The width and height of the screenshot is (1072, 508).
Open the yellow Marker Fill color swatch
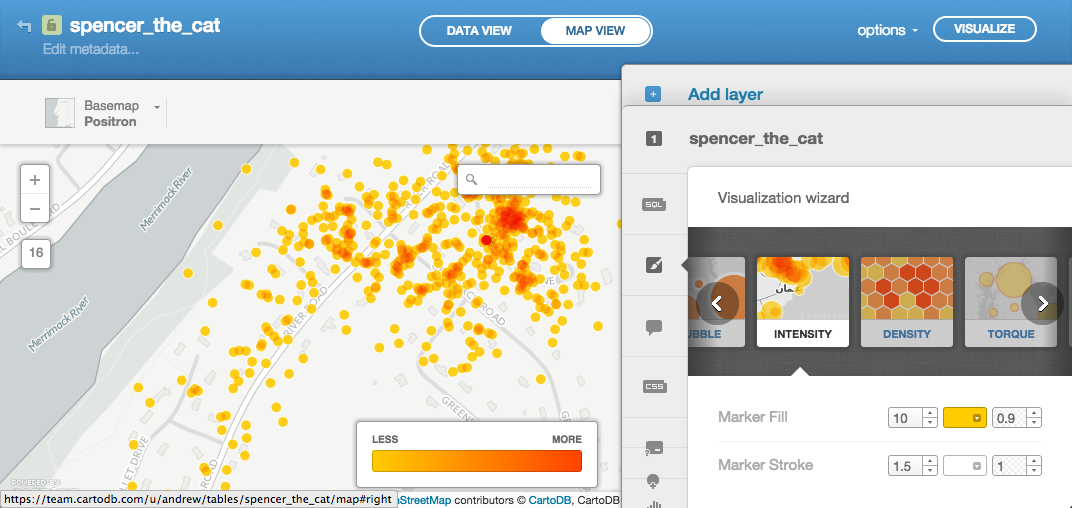(x=965, y=417)
